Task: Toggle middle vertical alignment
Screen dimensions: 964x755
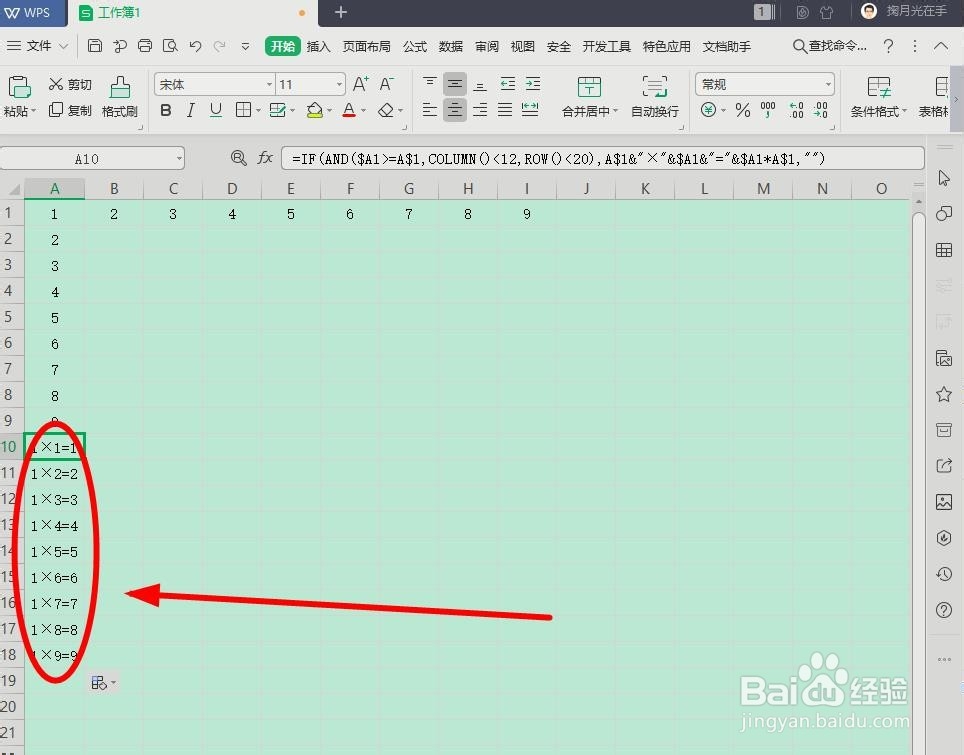Action: pos(455,84)
